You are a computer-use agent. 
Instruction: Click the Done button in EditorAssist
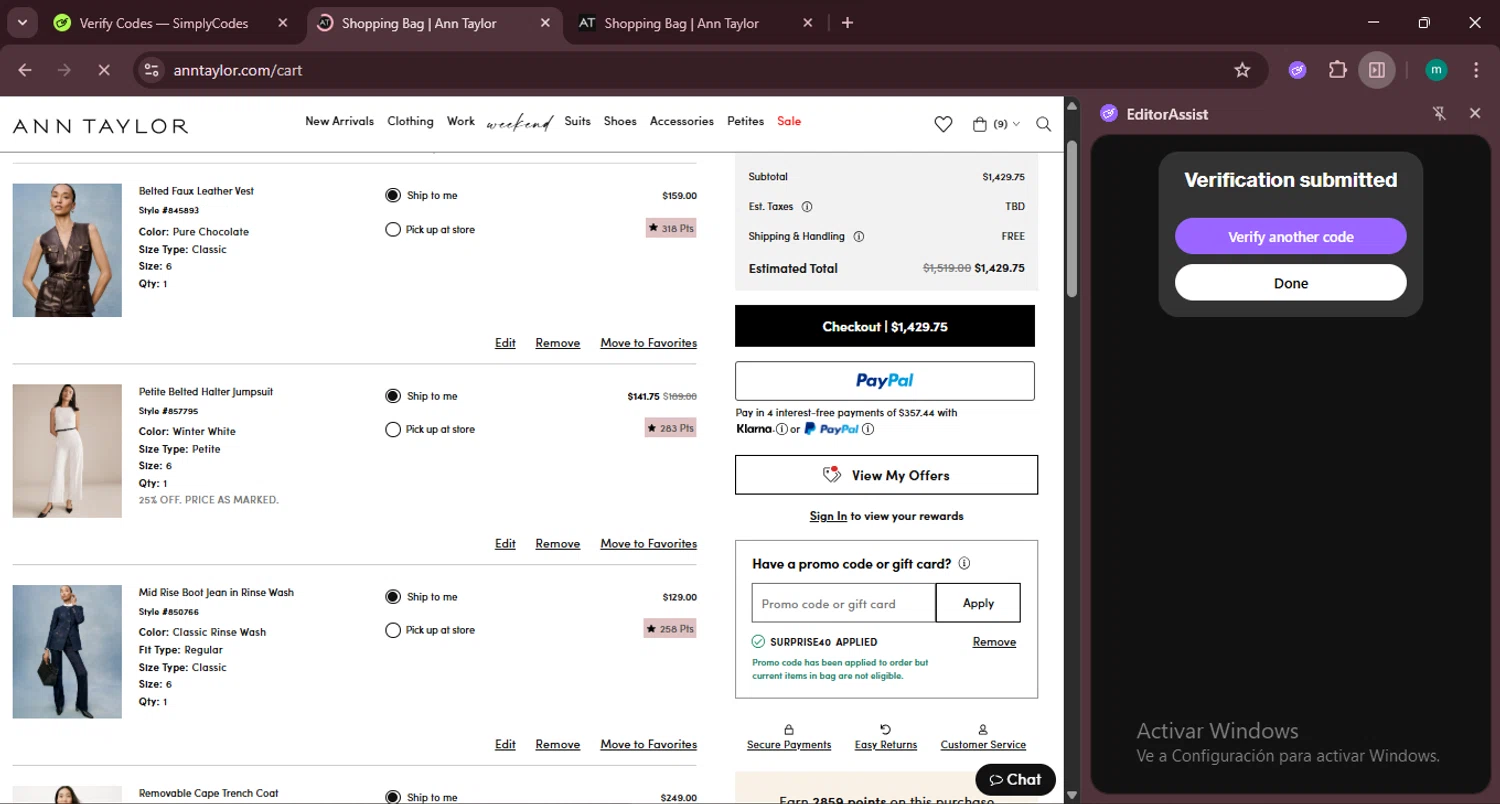click(1291, 283)
